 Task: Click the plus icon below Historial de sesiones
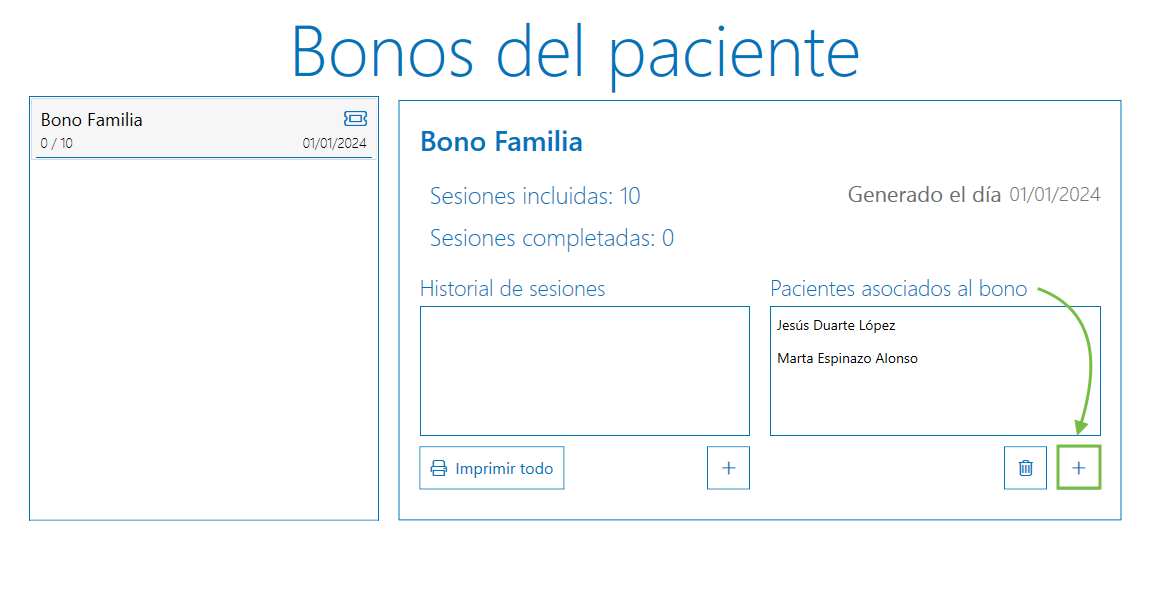pyautogui.click(x=727, y=467)
